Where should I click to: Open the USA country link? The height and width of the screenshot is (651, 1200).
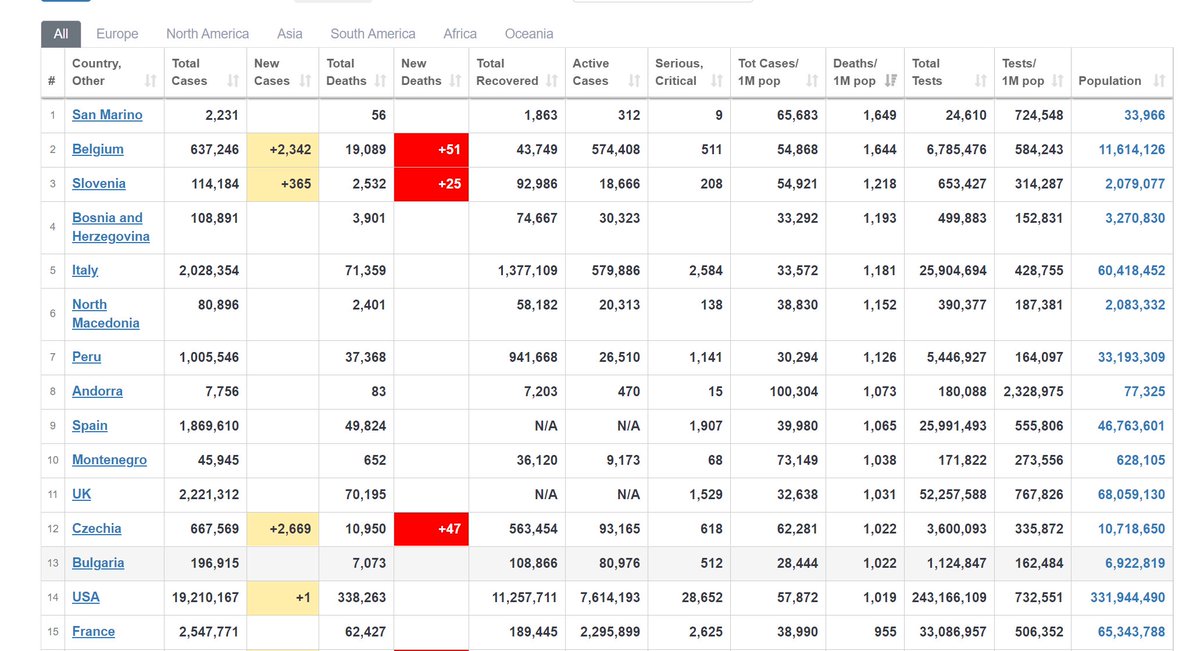click(86, 597)
